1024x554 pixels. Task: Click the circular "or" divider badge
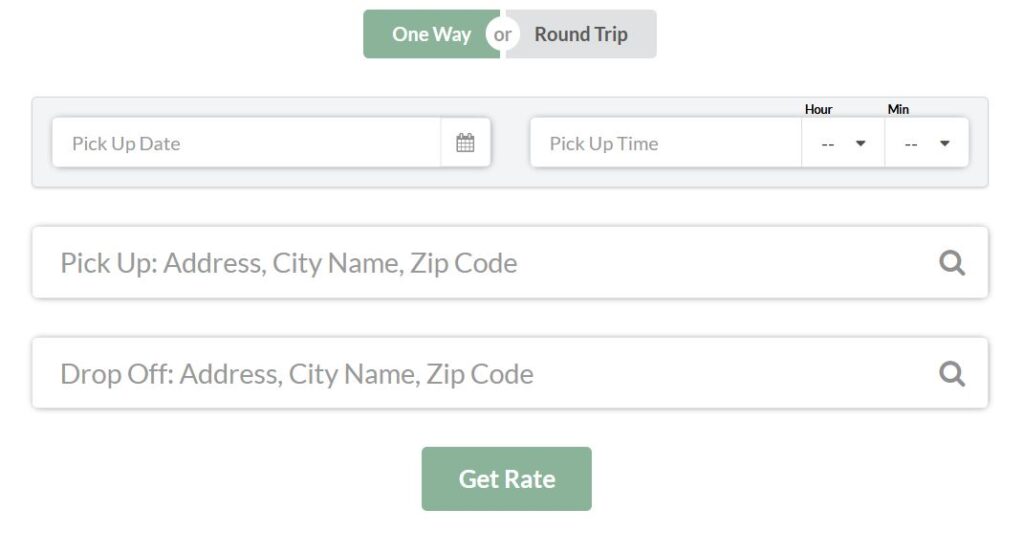[x=503, y=34]
